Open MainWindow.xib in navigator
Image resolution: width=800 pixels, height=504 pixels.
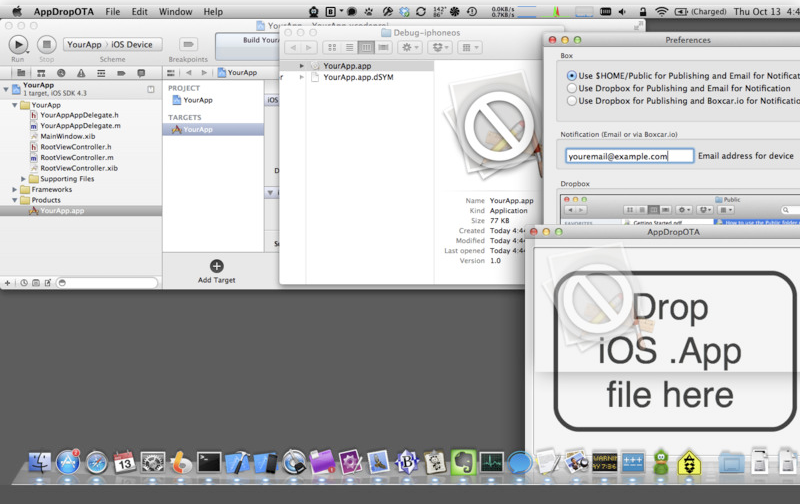67,137
